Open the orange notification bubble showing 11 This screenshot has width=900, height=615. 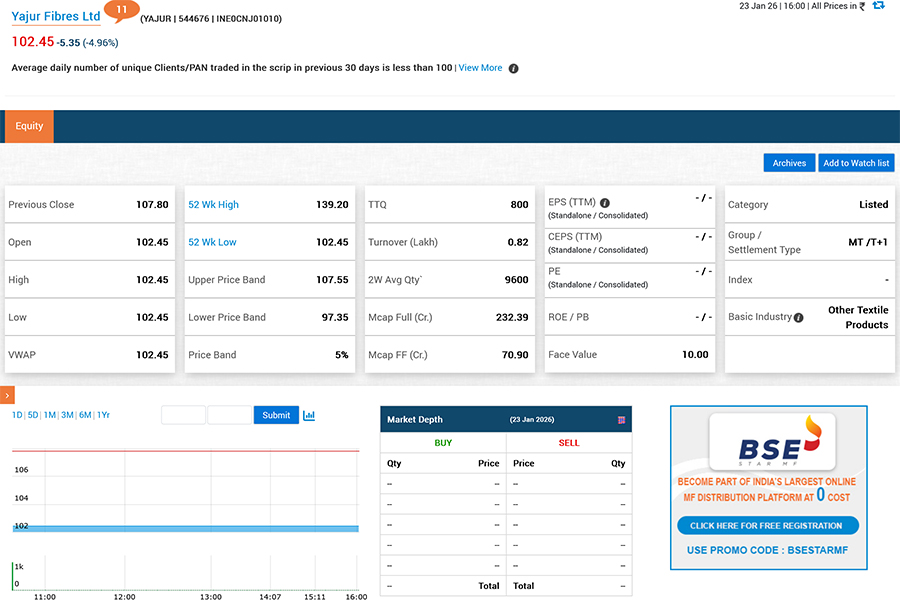[122, 11]
